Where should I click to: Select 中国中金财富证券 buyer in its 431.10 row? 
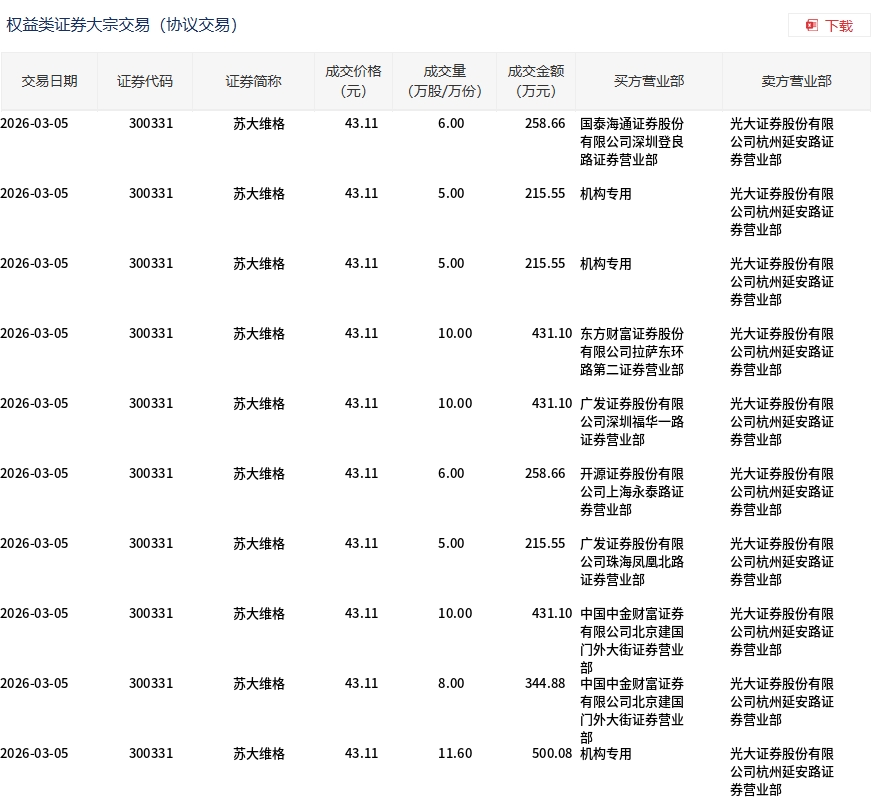pyautogui.click(x=632, y=640)
